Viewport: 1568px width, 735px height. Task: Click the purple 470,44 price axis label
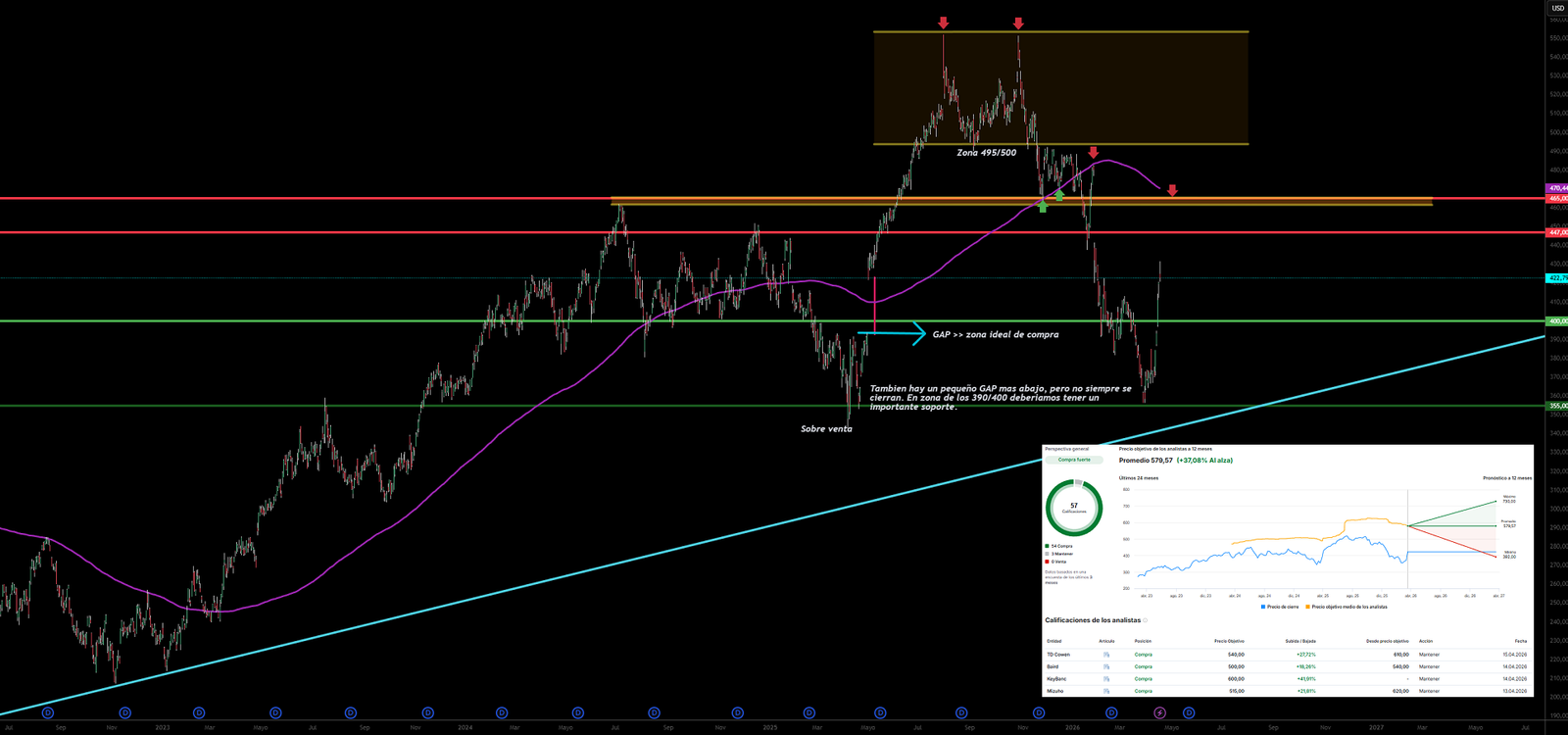click(x=1557, y=188)
